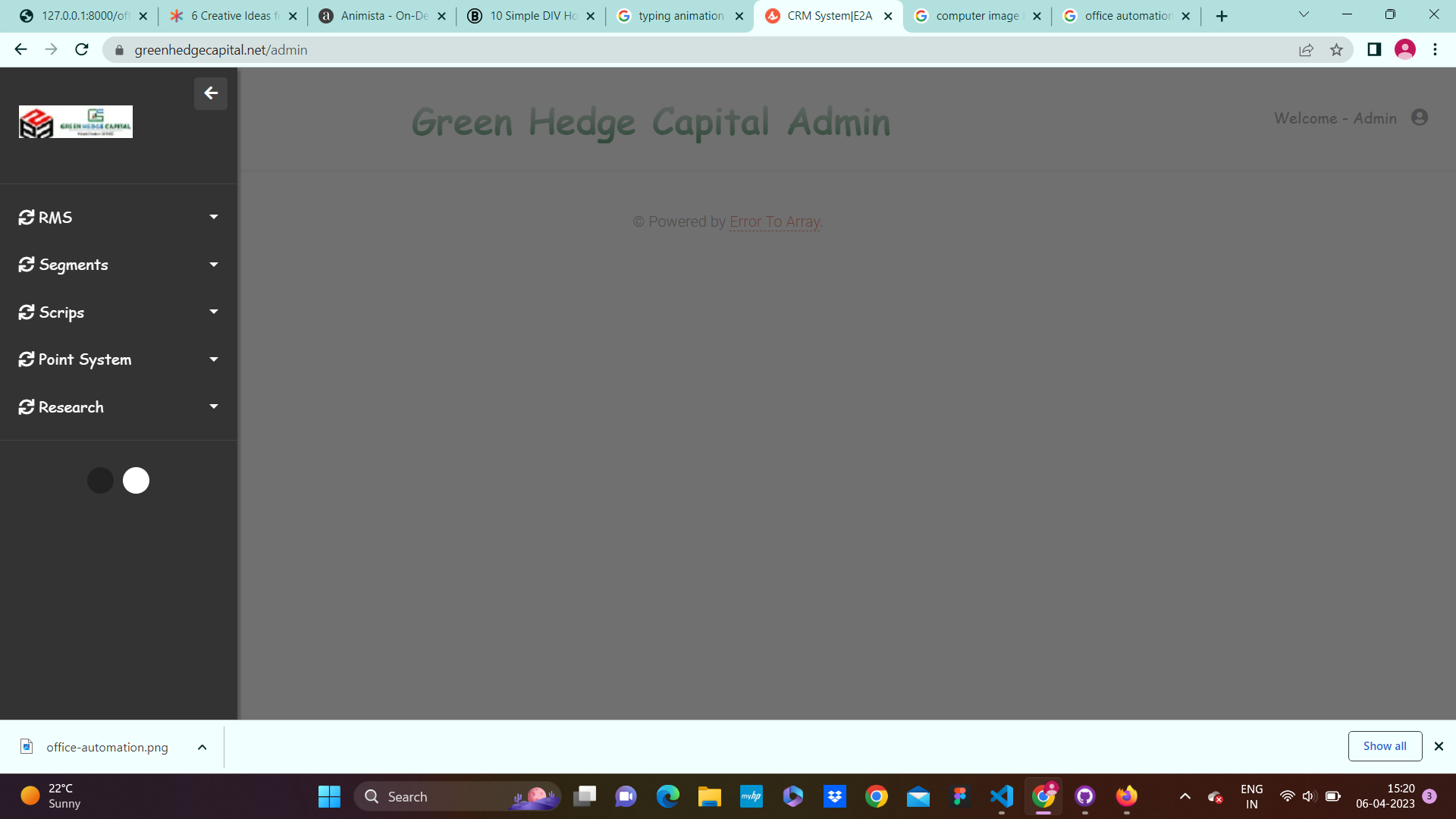The width and height of the screenshot is (1456, 819).
Task: Click the Segments sync icon
Action: (27, 265)
